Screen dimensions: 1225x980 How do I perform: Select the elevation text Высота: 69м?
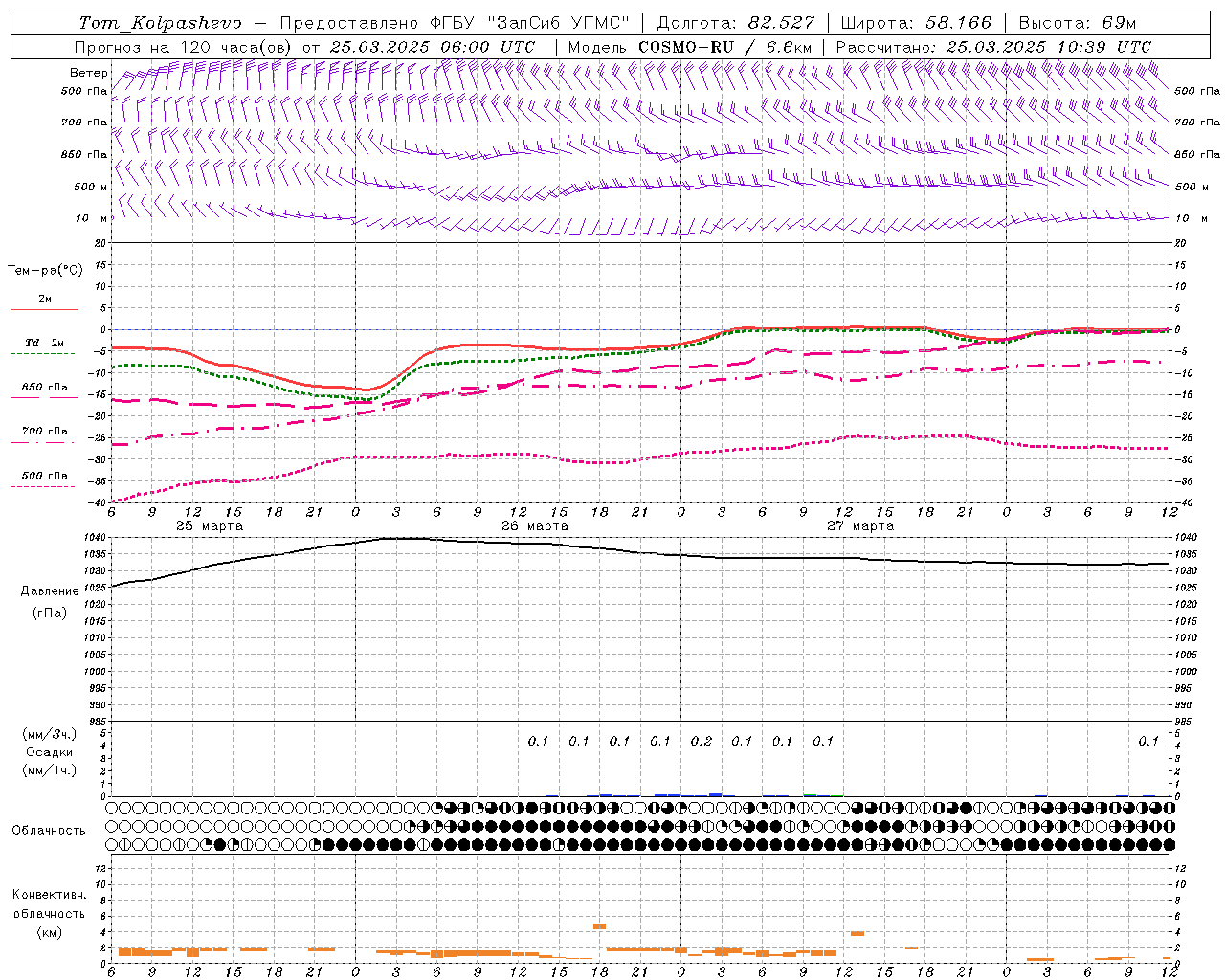tap(1078, 23)
